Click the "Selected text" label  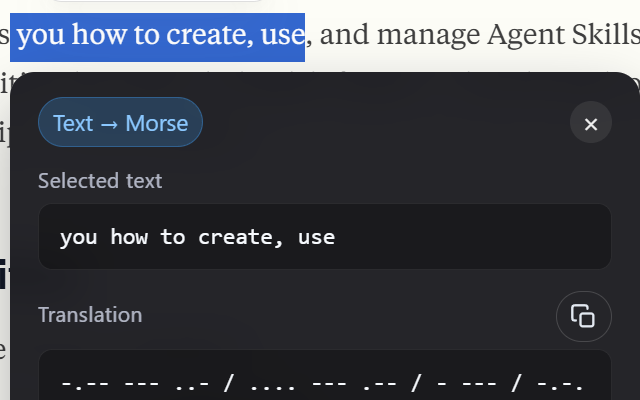(100, 181)
